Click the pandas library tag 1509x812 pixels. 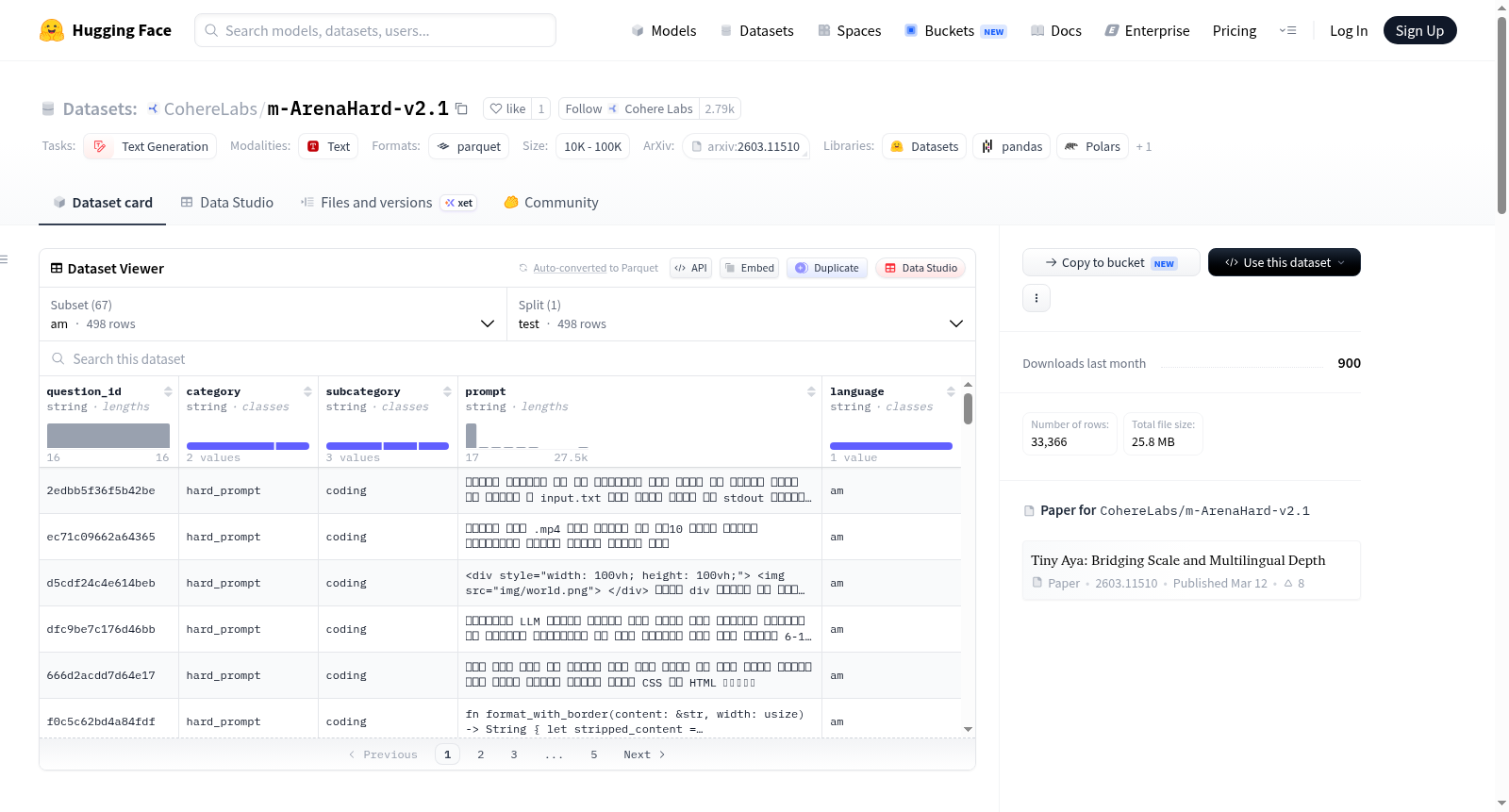1012,146
